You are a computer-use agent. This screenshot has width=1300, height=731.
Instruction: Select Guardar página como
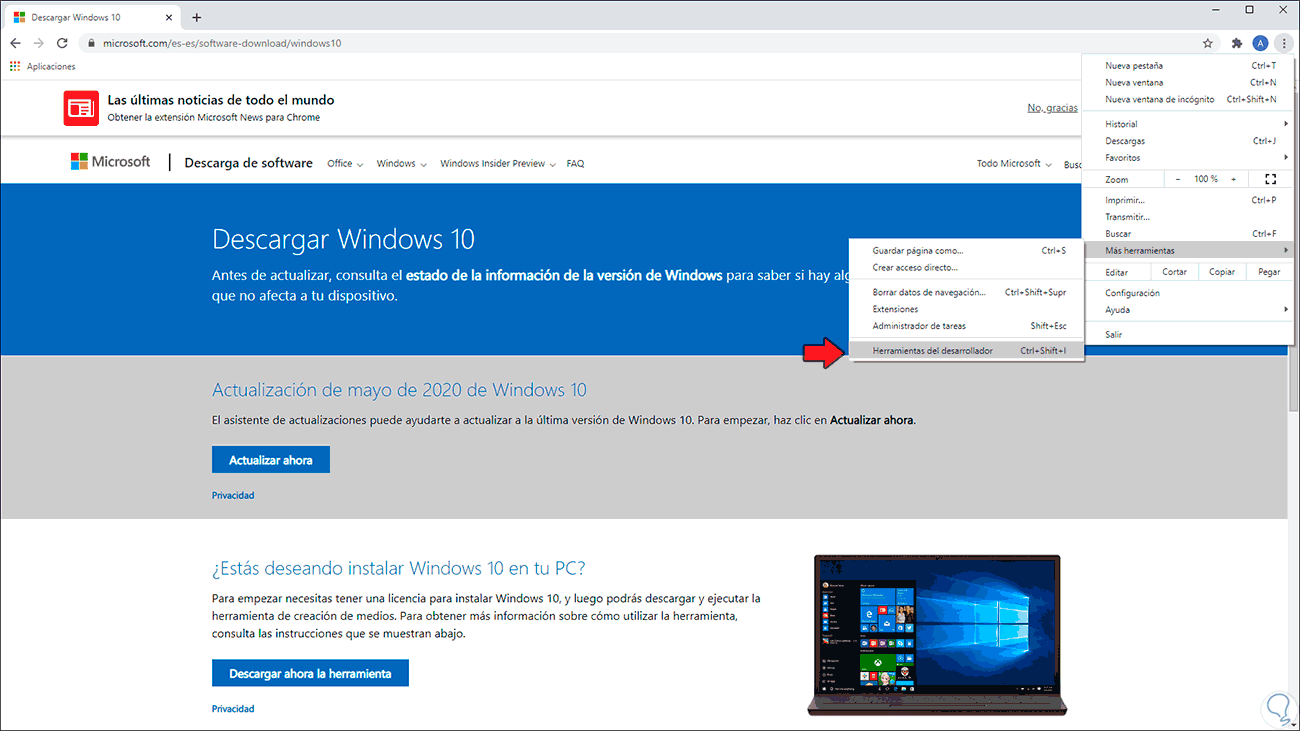[x=965, y=251]
